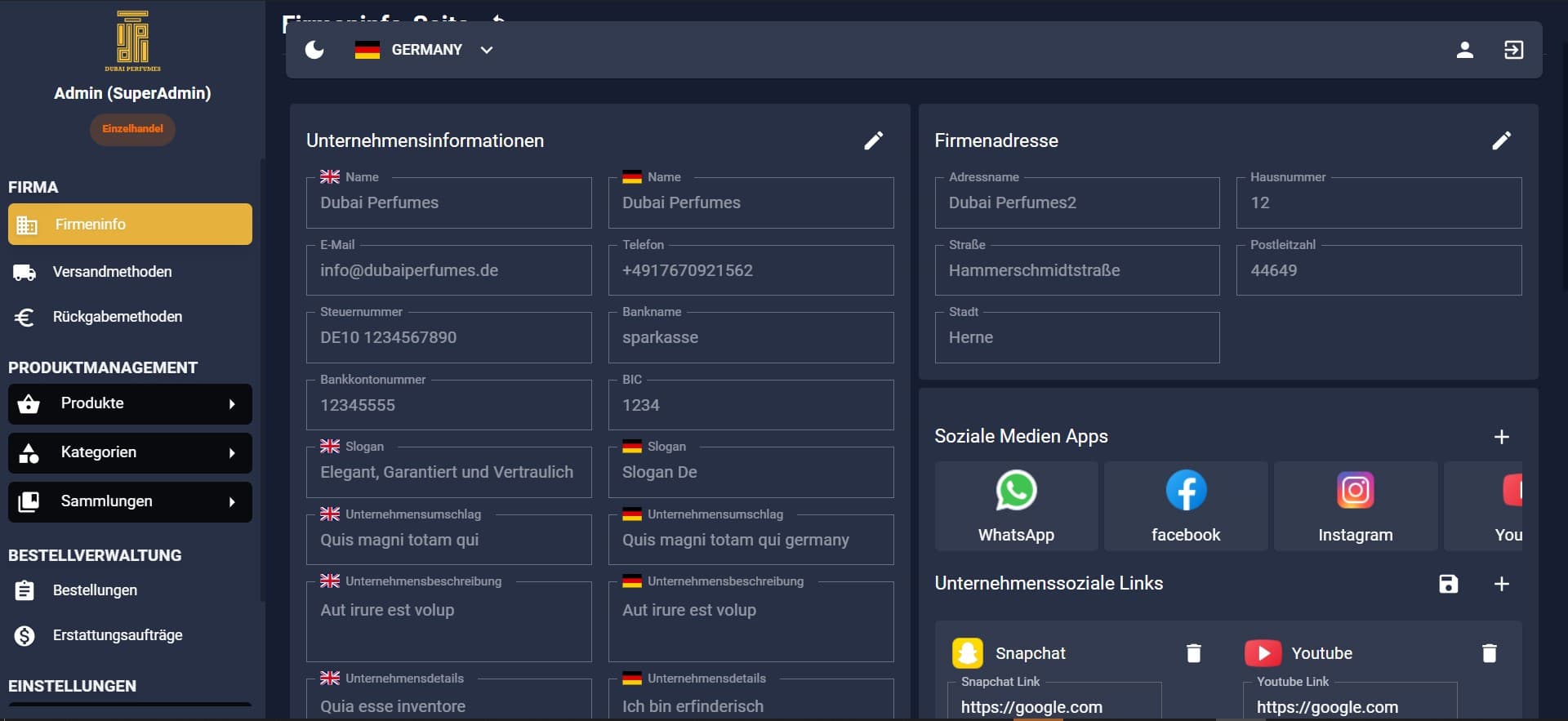The image size is (1568, 721).
Task: Add a new Unternehmenssoziale link
Action: pos(1501,584)
